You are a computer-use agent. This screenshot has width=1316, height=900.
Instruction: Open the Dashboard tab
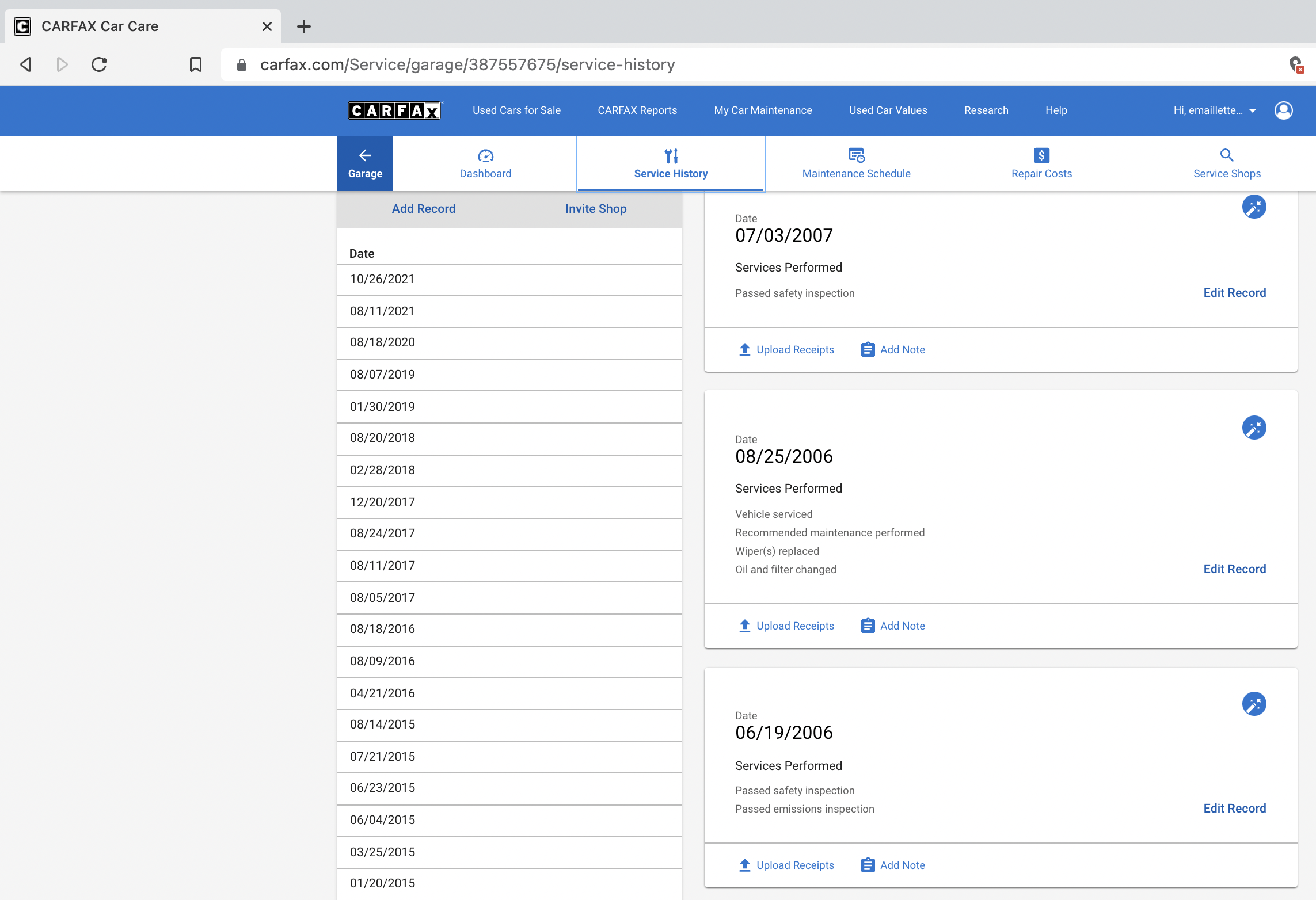(485, 163)
